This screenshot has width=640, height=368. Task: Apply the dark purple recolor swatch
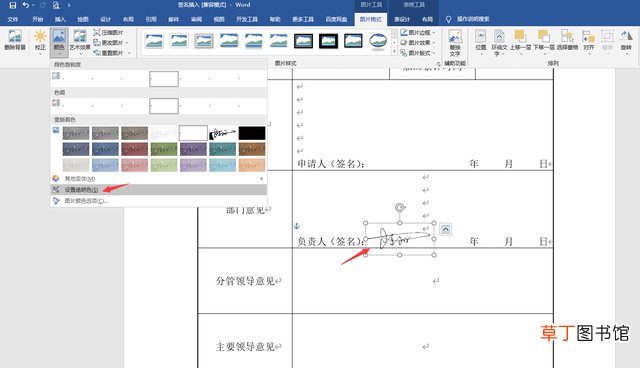pyautogui.click(x=193, y=149)
